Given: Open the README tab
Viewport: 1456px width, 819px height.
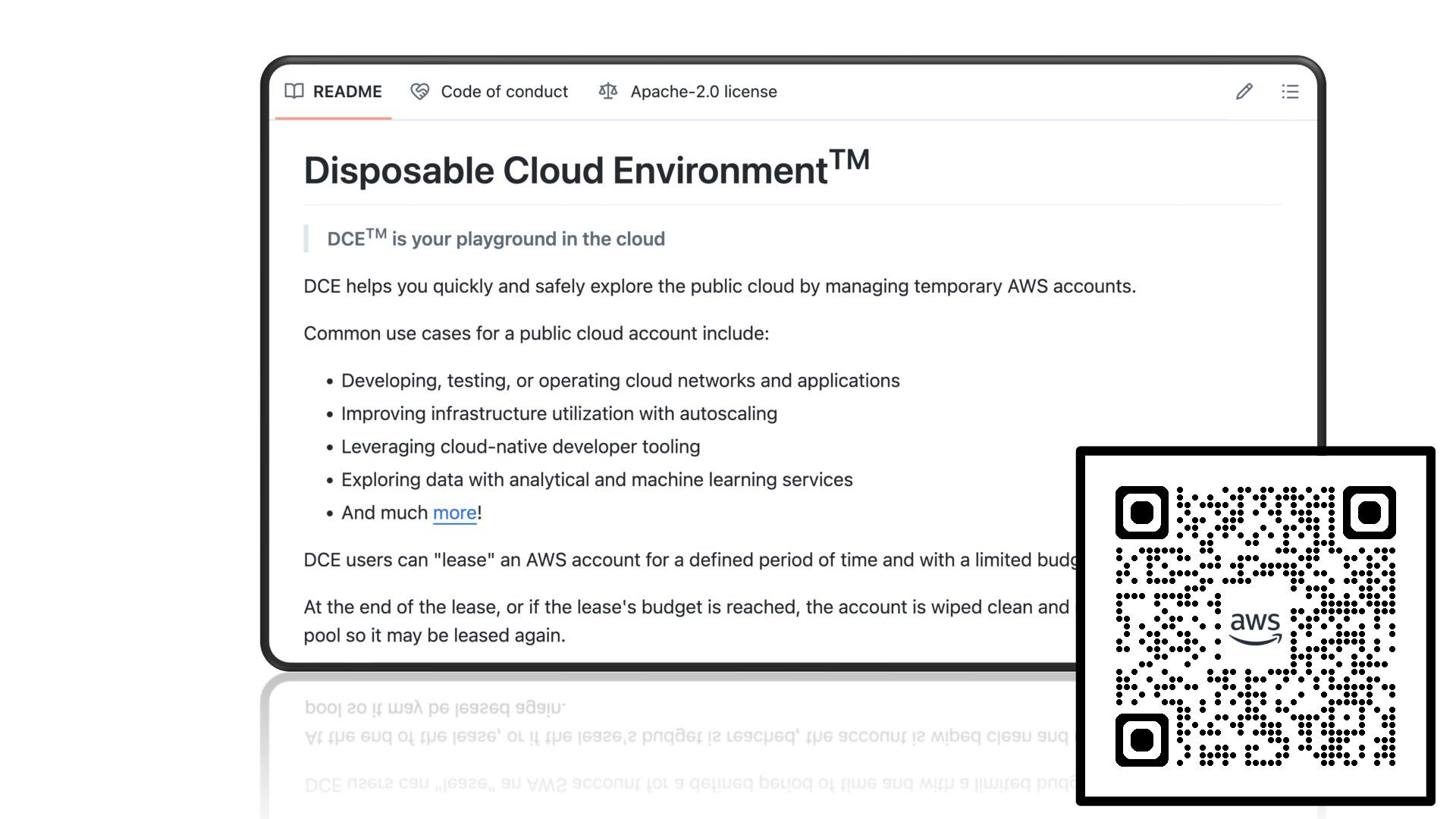Looking at the screenshot, I should point(347,92).
